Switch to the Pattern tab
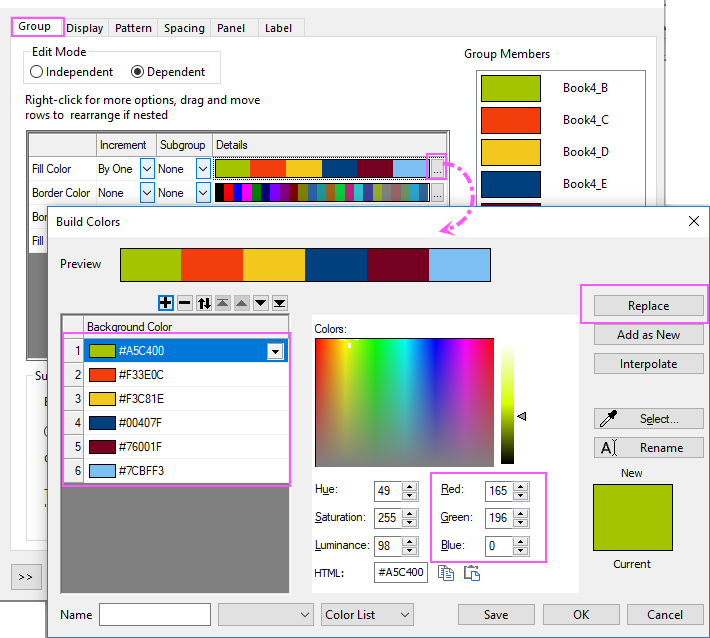This screenshot has height=638, width=710. 133,28
